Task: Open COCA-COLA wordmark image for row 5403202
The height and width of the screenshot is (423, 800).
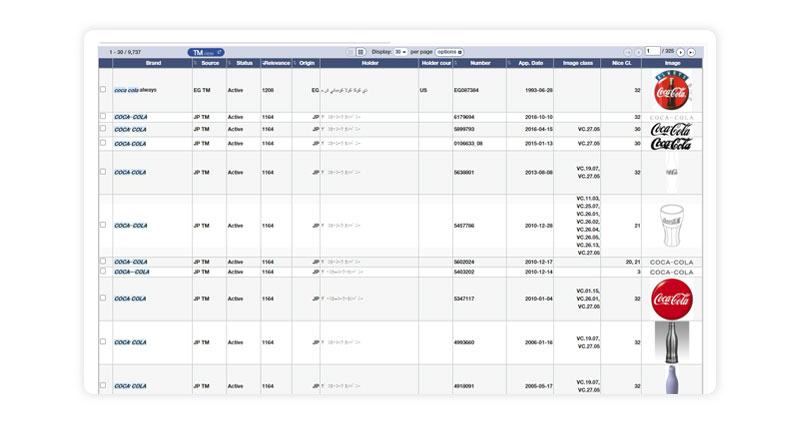Action: click(671, 272)
